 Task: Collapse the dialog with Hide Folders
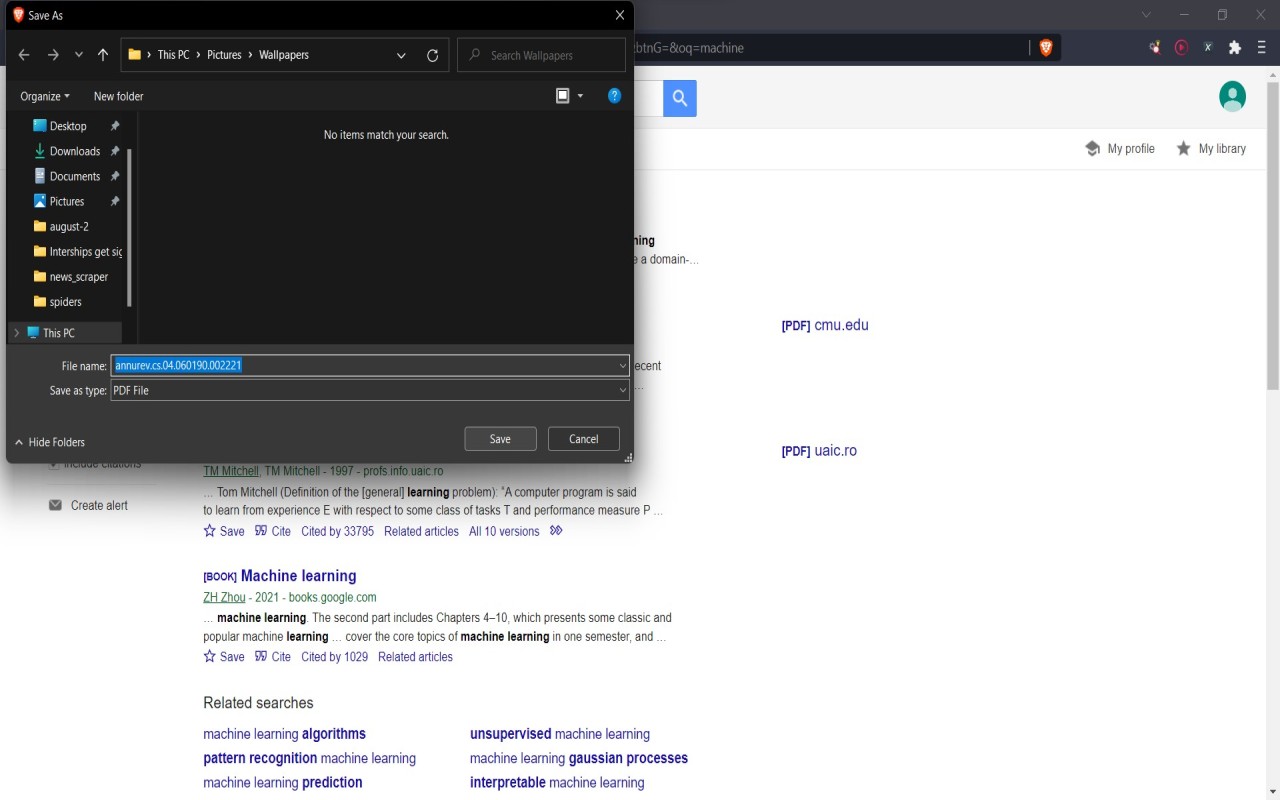[x=50, y=442]
